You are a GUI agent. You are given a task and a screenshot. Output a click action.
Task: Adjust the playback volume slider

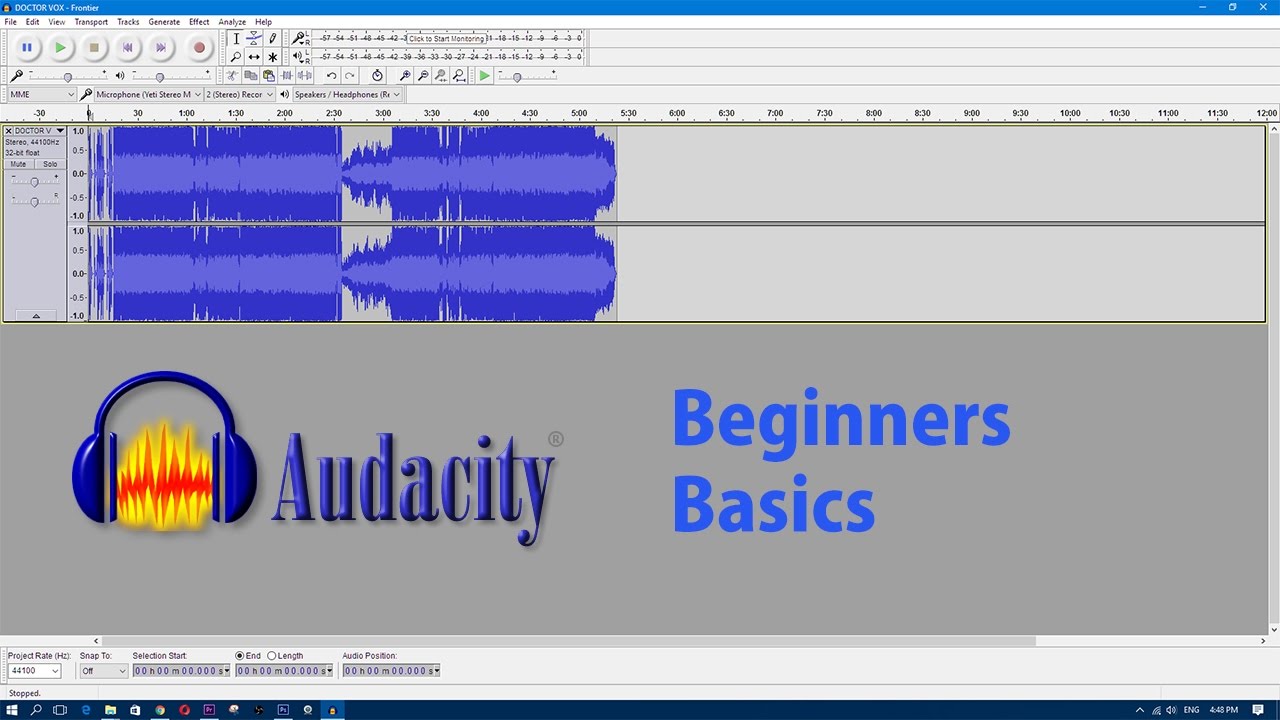(159, 77)
